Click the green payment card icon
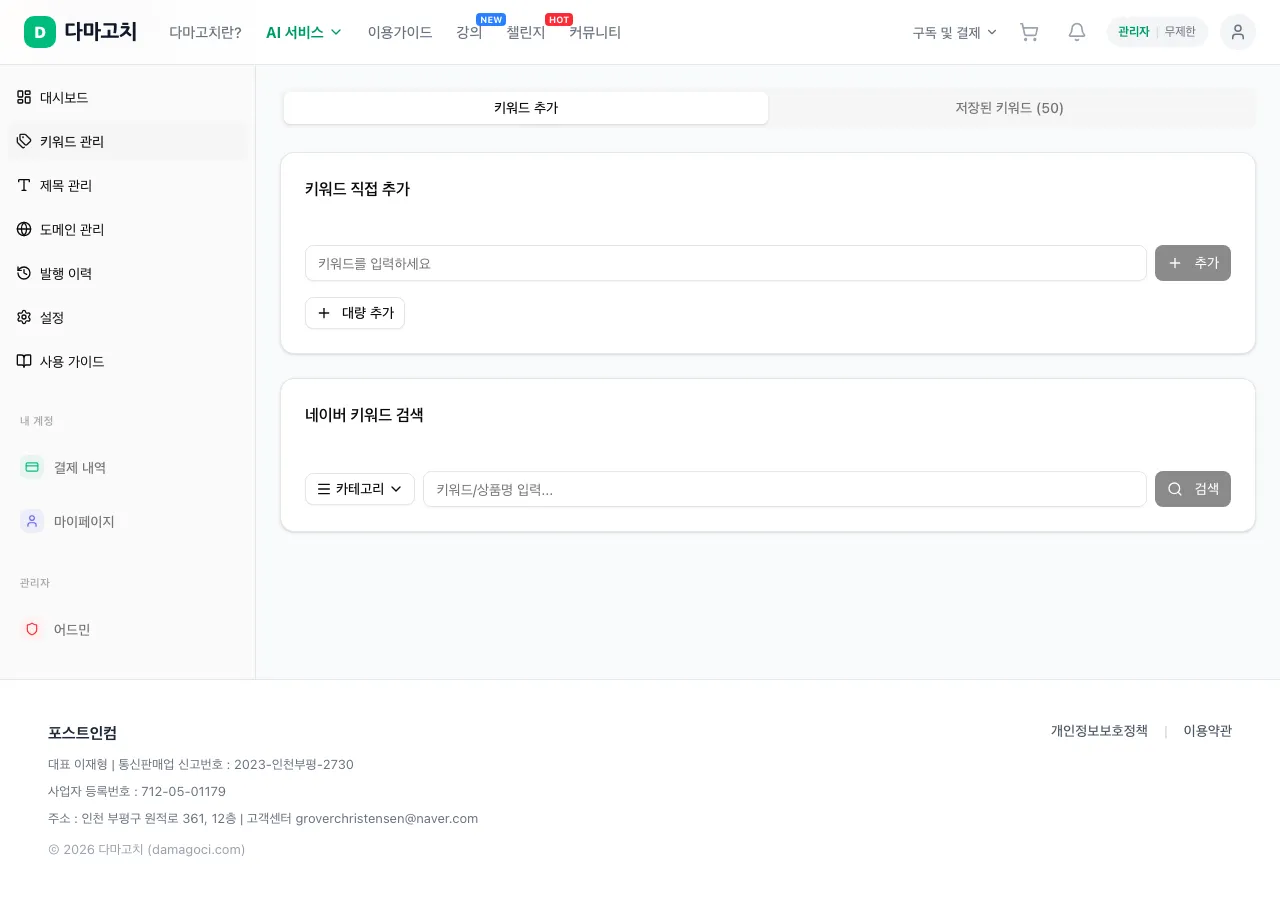Image resolution: width=1280 pixels, height=900 pixels. click(32, 467)
